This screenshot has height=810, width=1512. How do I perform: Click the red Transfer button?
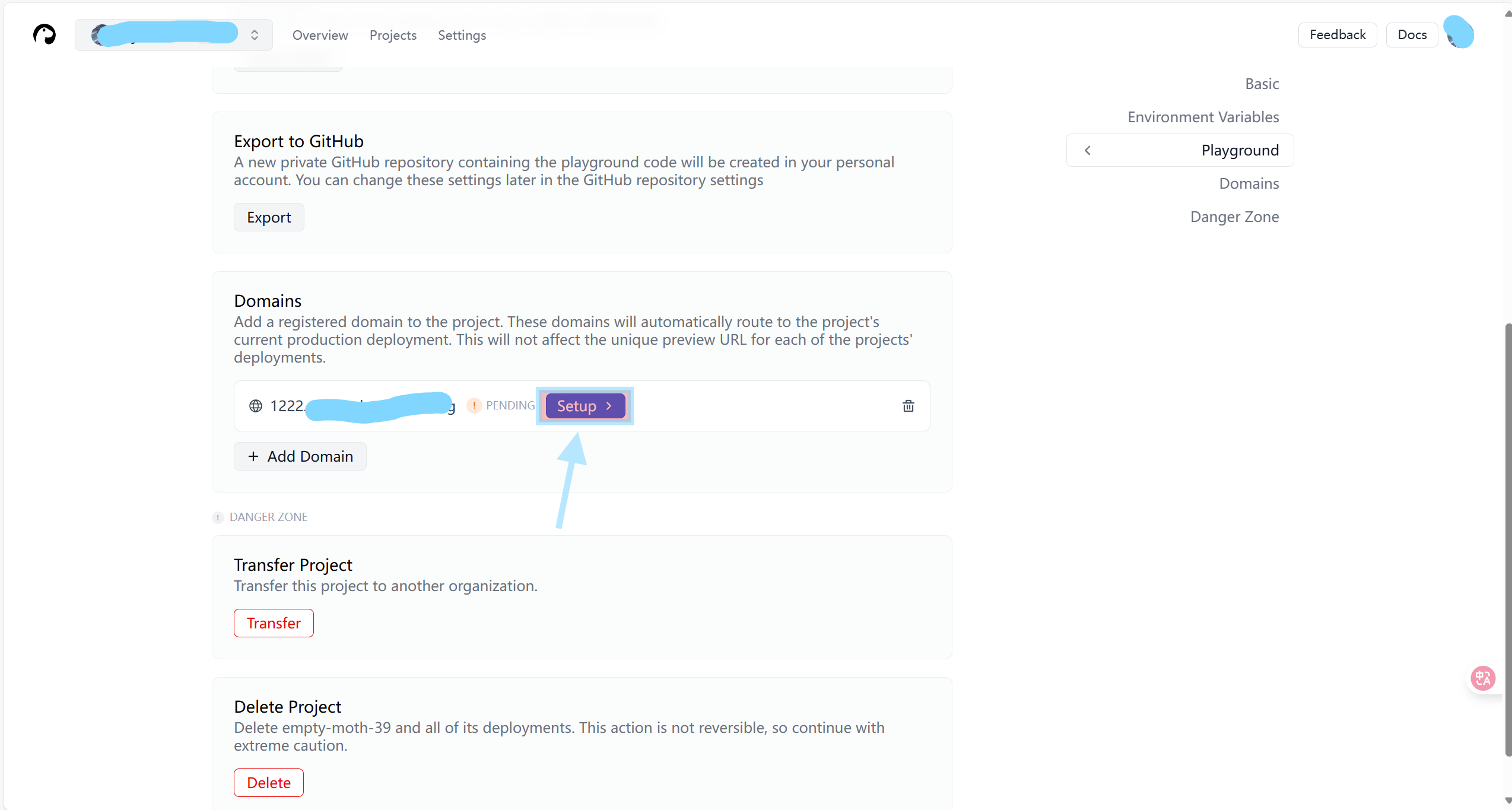coord(274,623)
